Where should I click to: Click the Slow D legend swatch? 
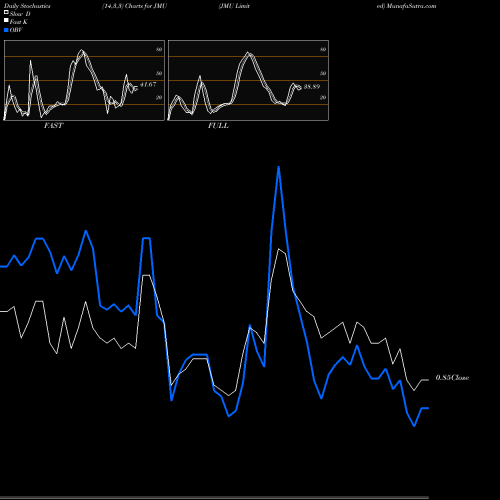pos(6,13)
